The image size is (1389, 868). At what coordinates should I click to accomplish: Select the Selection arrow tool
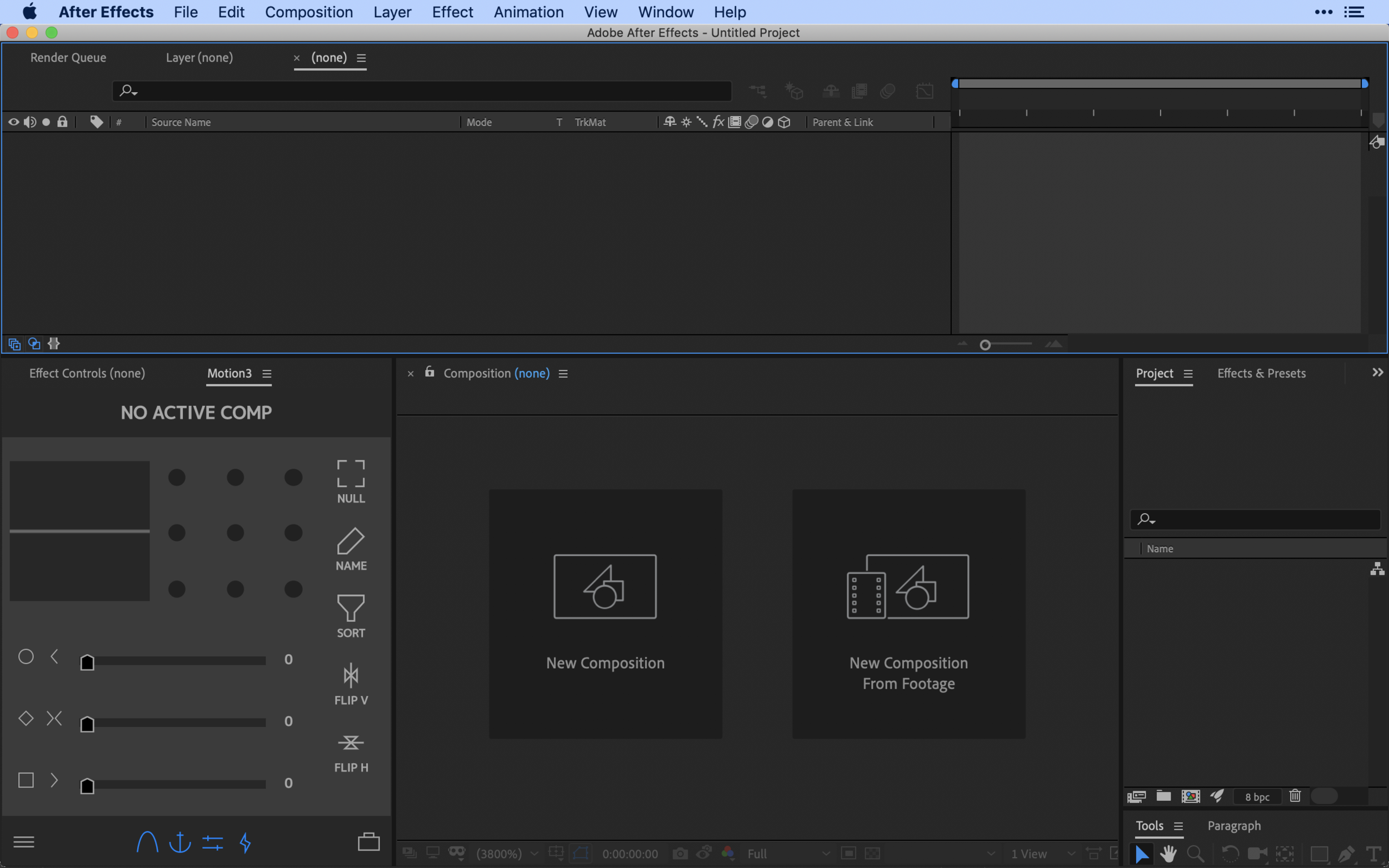click(1142, 854)
